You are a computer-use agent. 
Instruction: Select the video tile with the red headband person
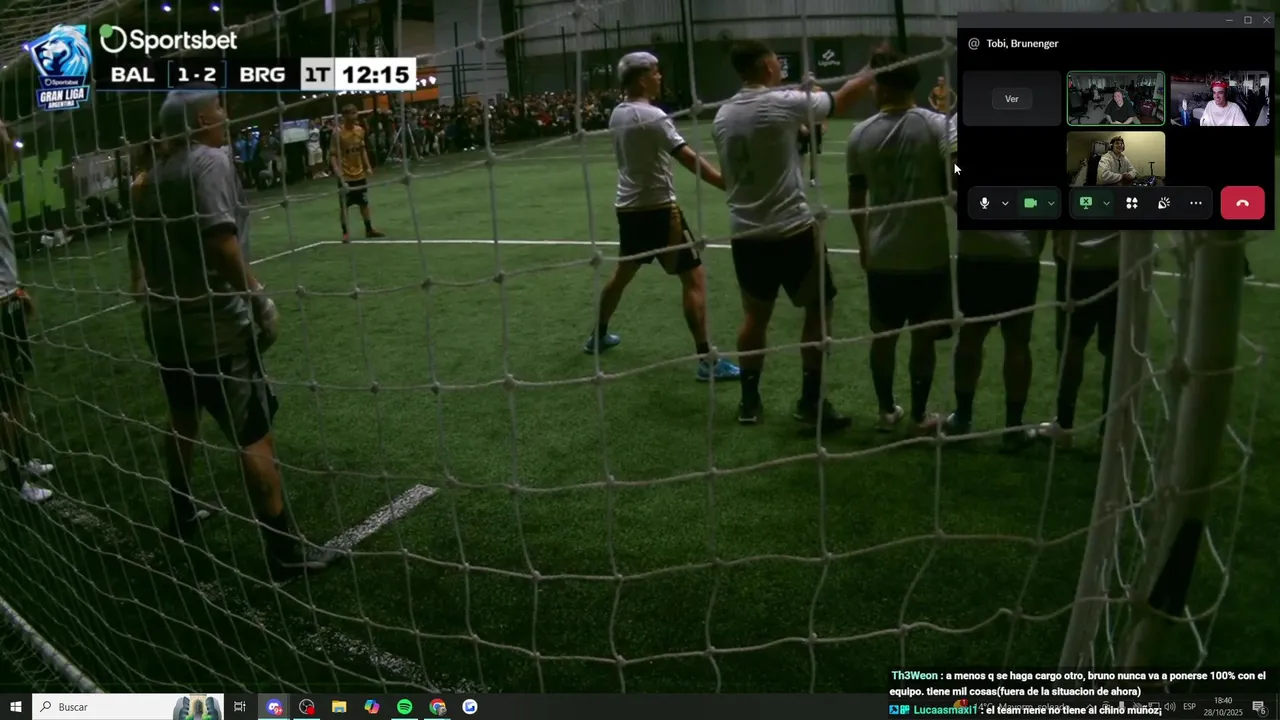pos(1220,98)
